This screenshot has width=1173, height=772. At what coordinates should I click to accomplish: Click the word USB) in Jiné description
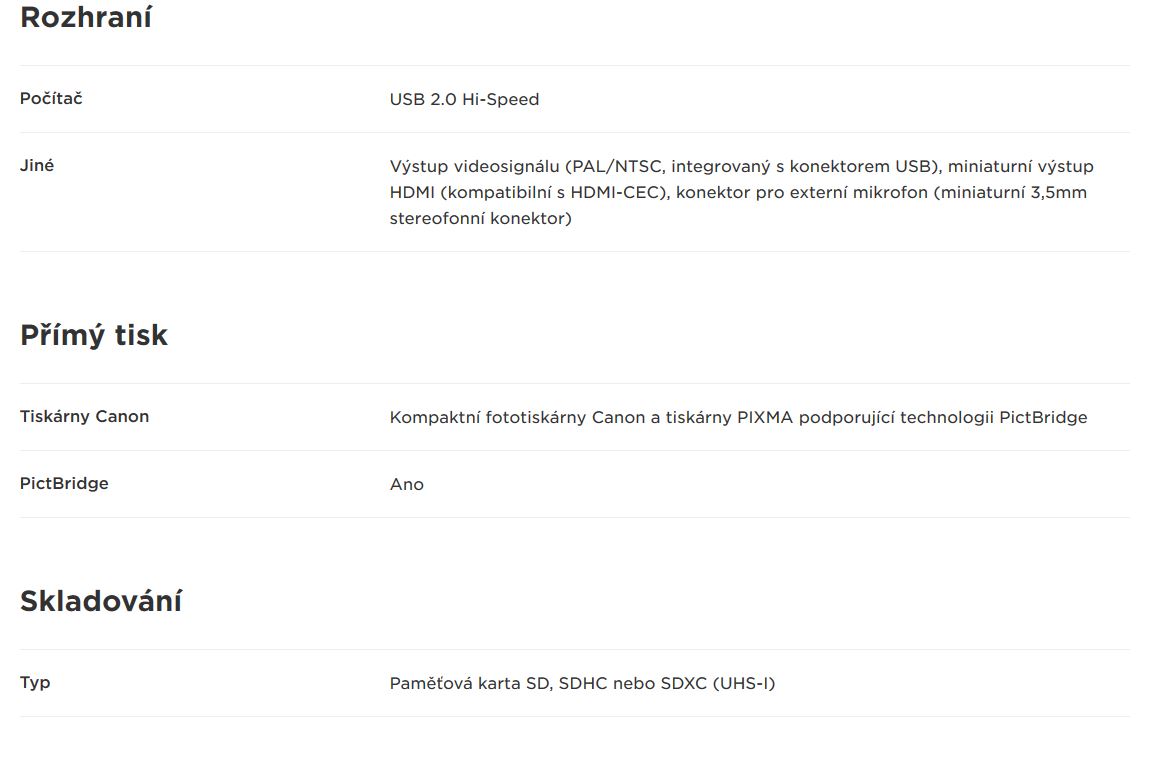point(918,166)
